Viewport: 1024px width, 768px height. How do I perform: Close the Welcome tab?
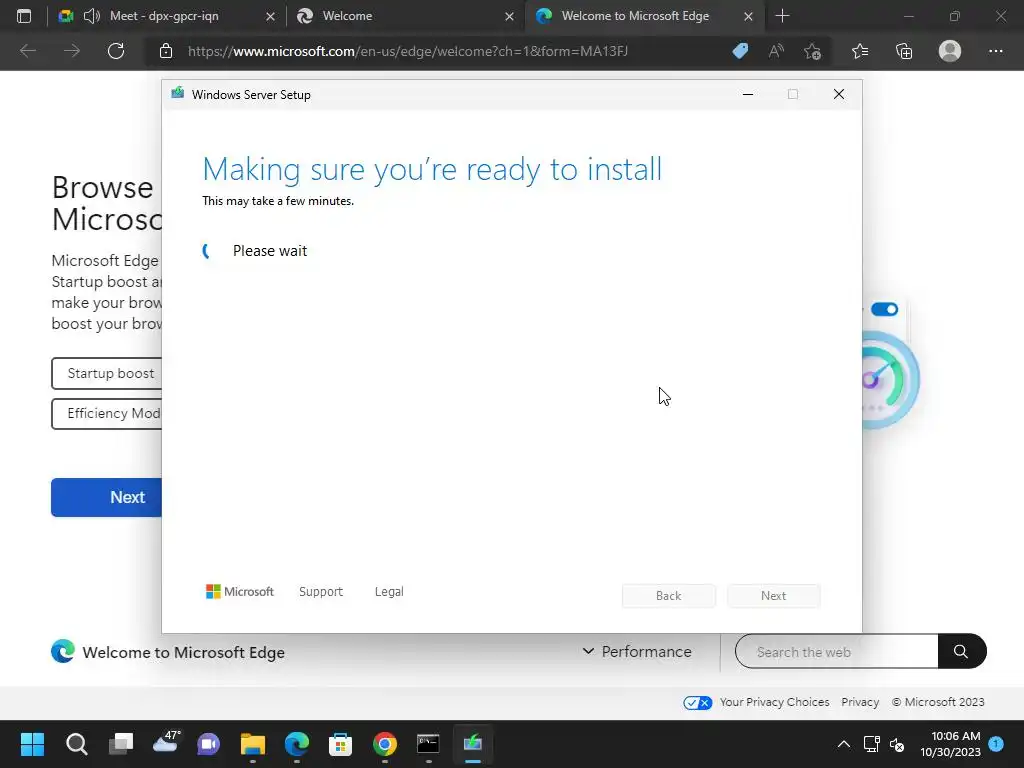coord(509,16)
